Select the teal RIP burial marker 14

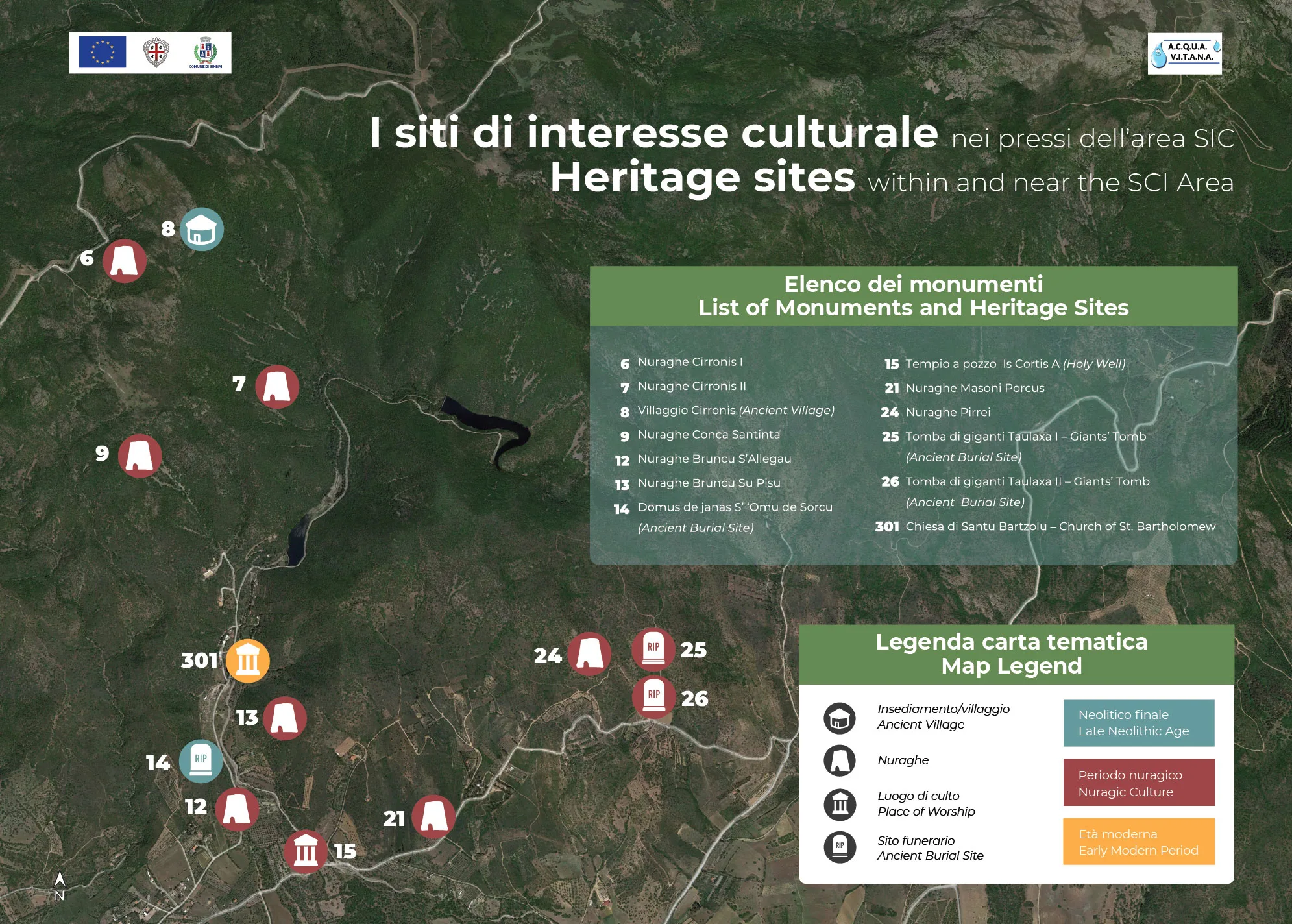pos(201,761)
